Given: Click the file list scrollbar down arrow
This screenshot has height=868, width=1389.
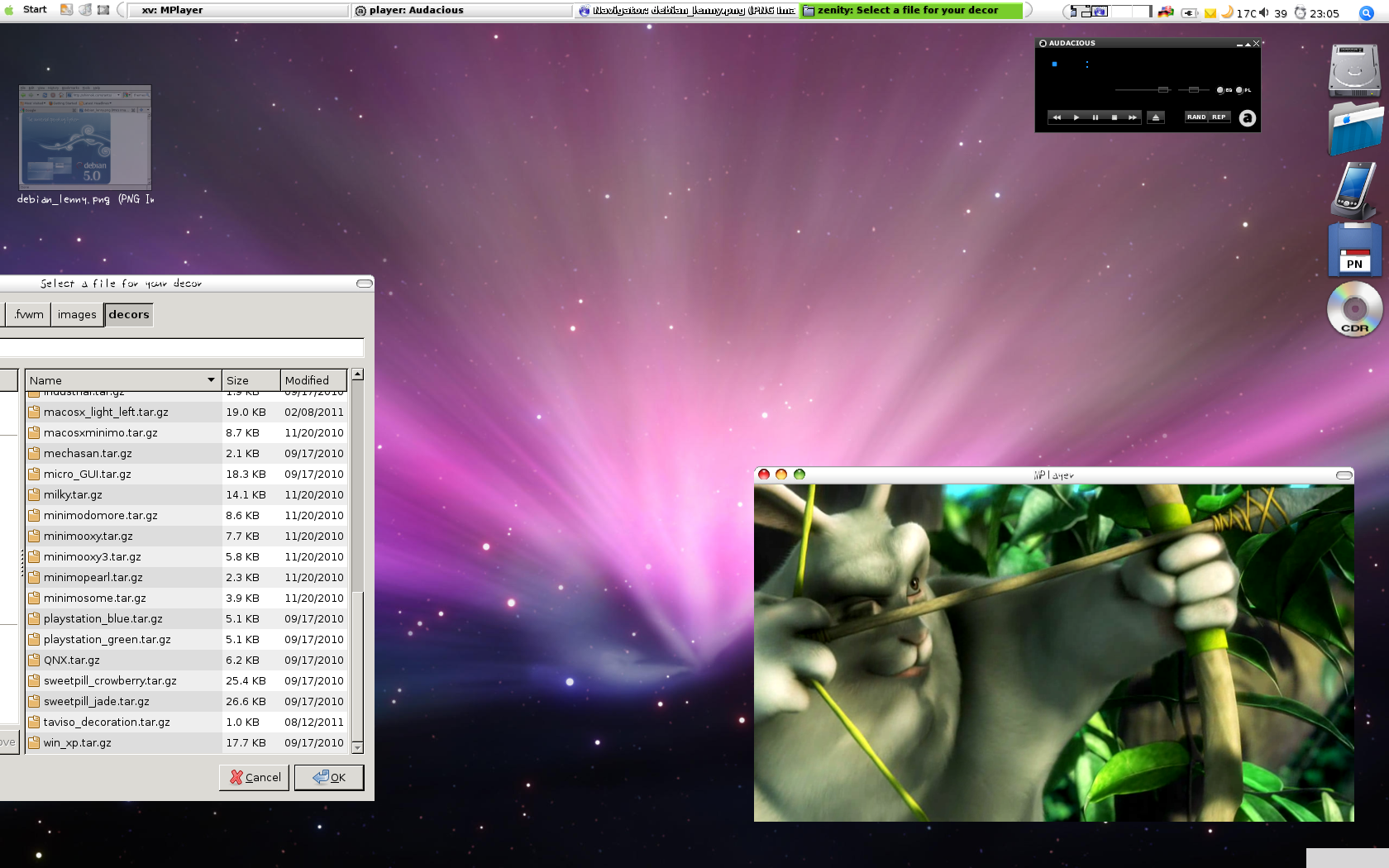Looking at the screenshot, I should click(357, 747).
